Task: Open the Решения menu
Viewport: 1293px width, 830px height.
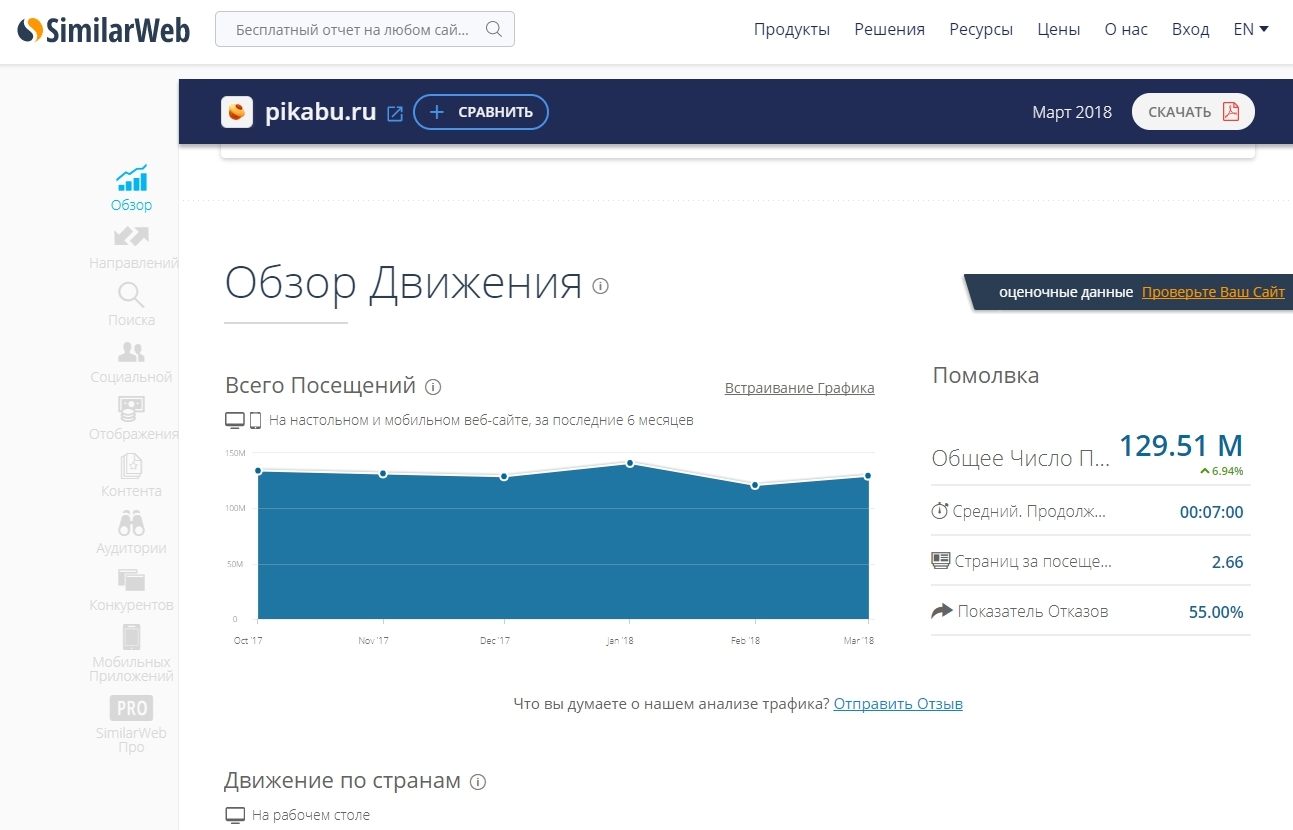Action: pos(889,29)
